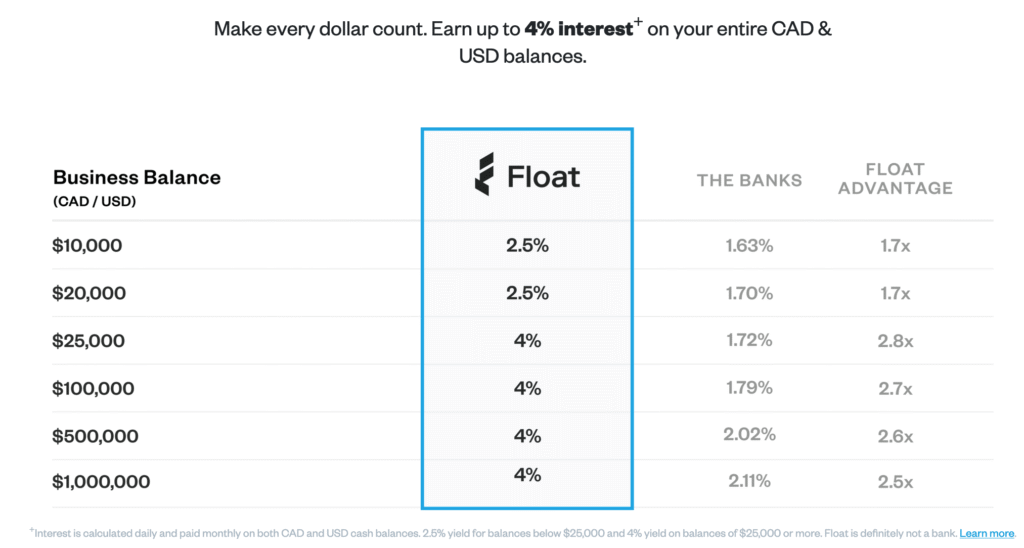Screen dimensions: 1024x548
Task: Select the $1,000,000 balance row label
Action: (101, 482)
